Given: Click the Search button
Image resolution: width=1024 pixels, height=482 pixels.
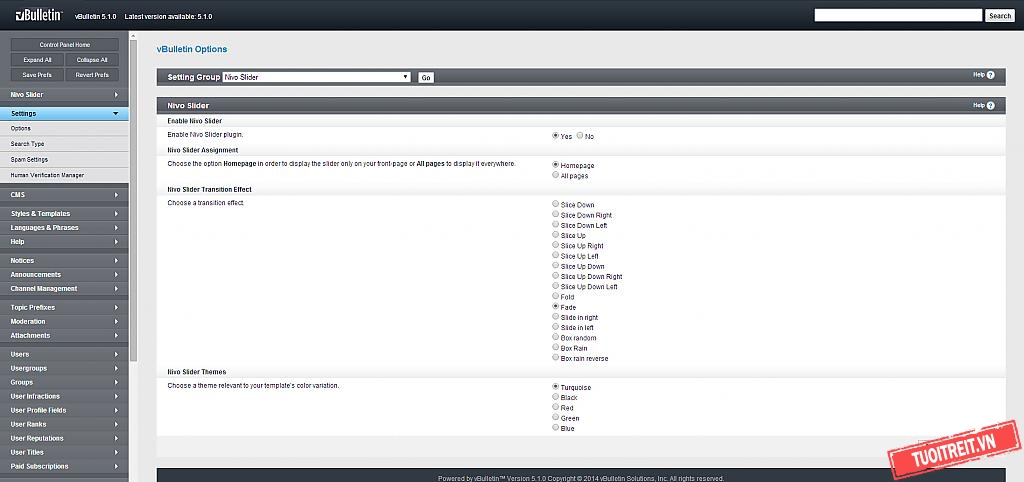Looking at the screenshot, I should [1000, 16].
